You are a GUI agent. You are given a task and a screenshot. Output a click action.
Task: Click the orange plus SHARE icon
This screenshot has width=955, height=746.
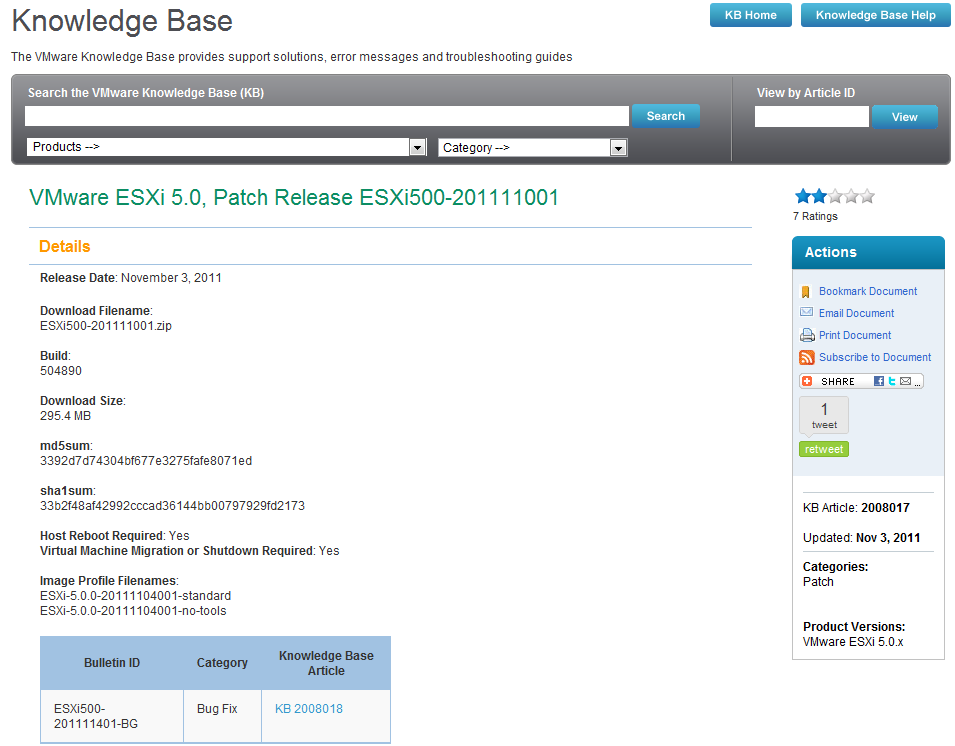click(807, 381)
